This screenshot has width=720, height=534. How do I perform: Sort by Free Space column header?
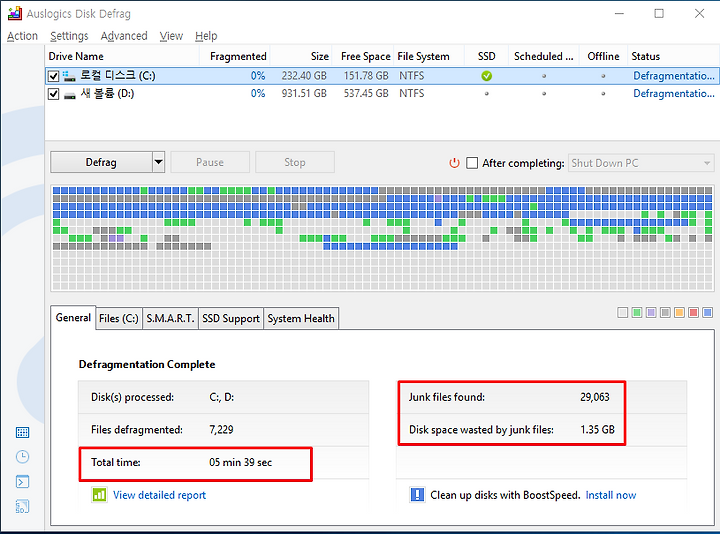pyautogui.click(x=362, y=56)
